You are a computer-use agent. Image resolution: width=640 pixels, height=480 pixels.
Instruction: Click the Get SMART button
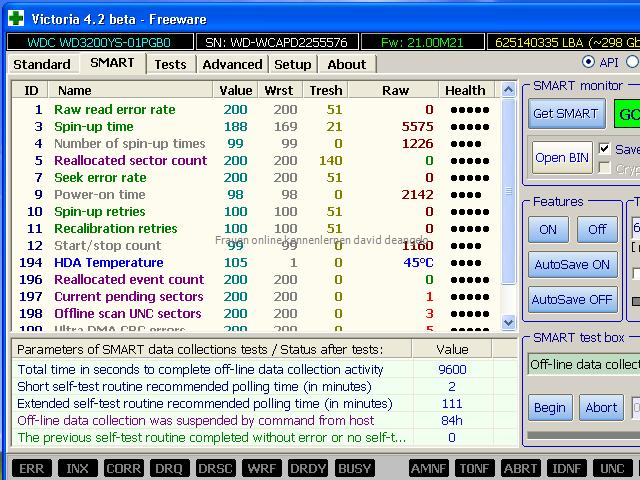click(x=566, y=113)
